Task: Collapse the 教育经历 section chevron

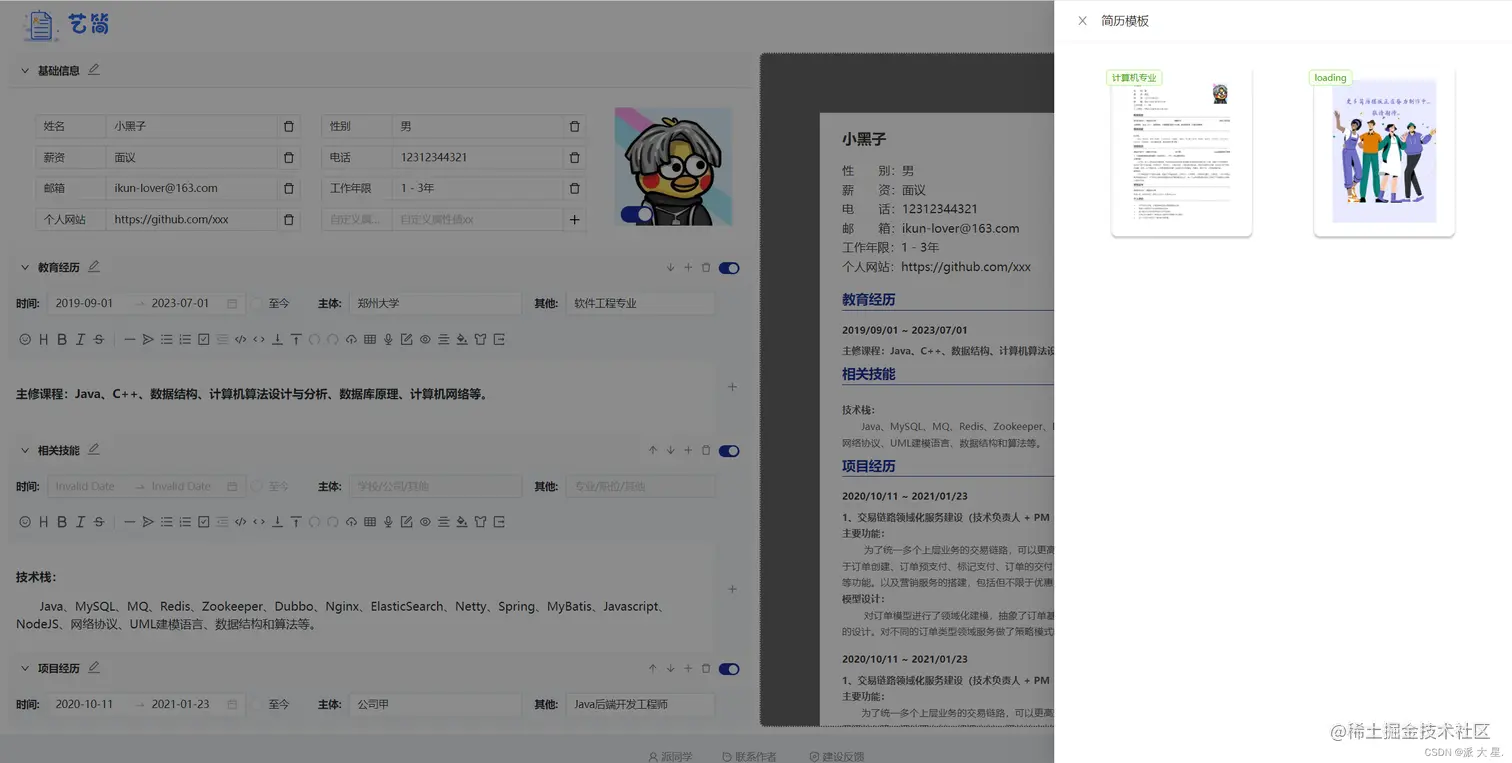Action: click(x=24, y=267)
